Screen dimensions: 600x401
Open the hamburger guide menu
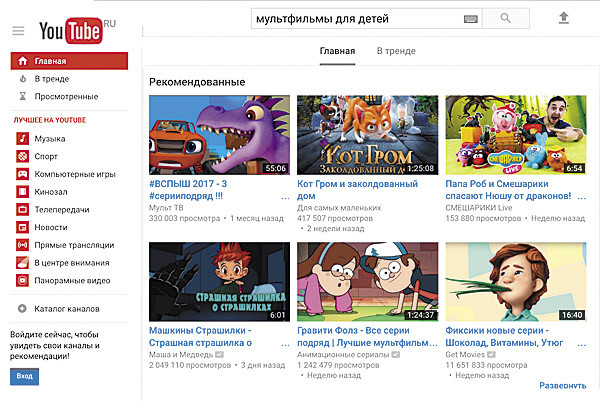[18, 31]
